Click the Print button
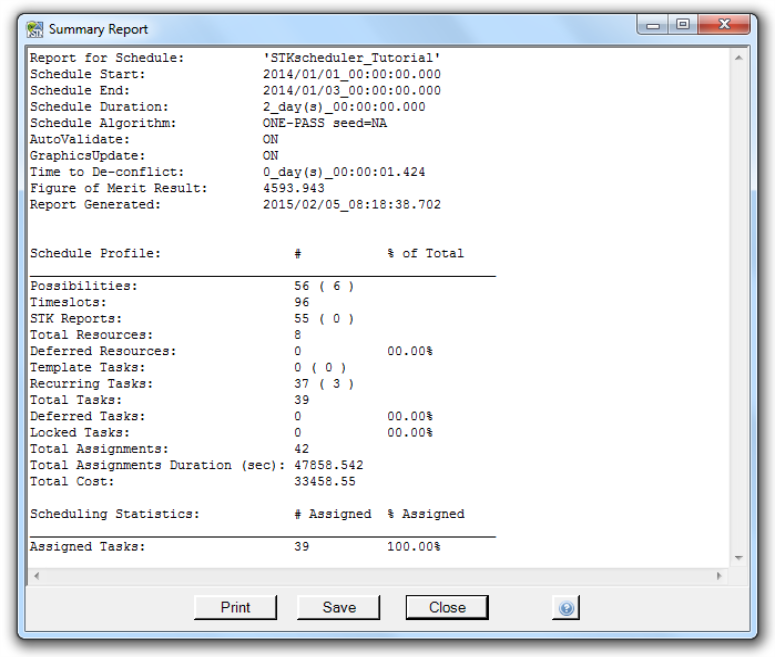The height and width of the screenshot is (657, 775). pos(235,607)
